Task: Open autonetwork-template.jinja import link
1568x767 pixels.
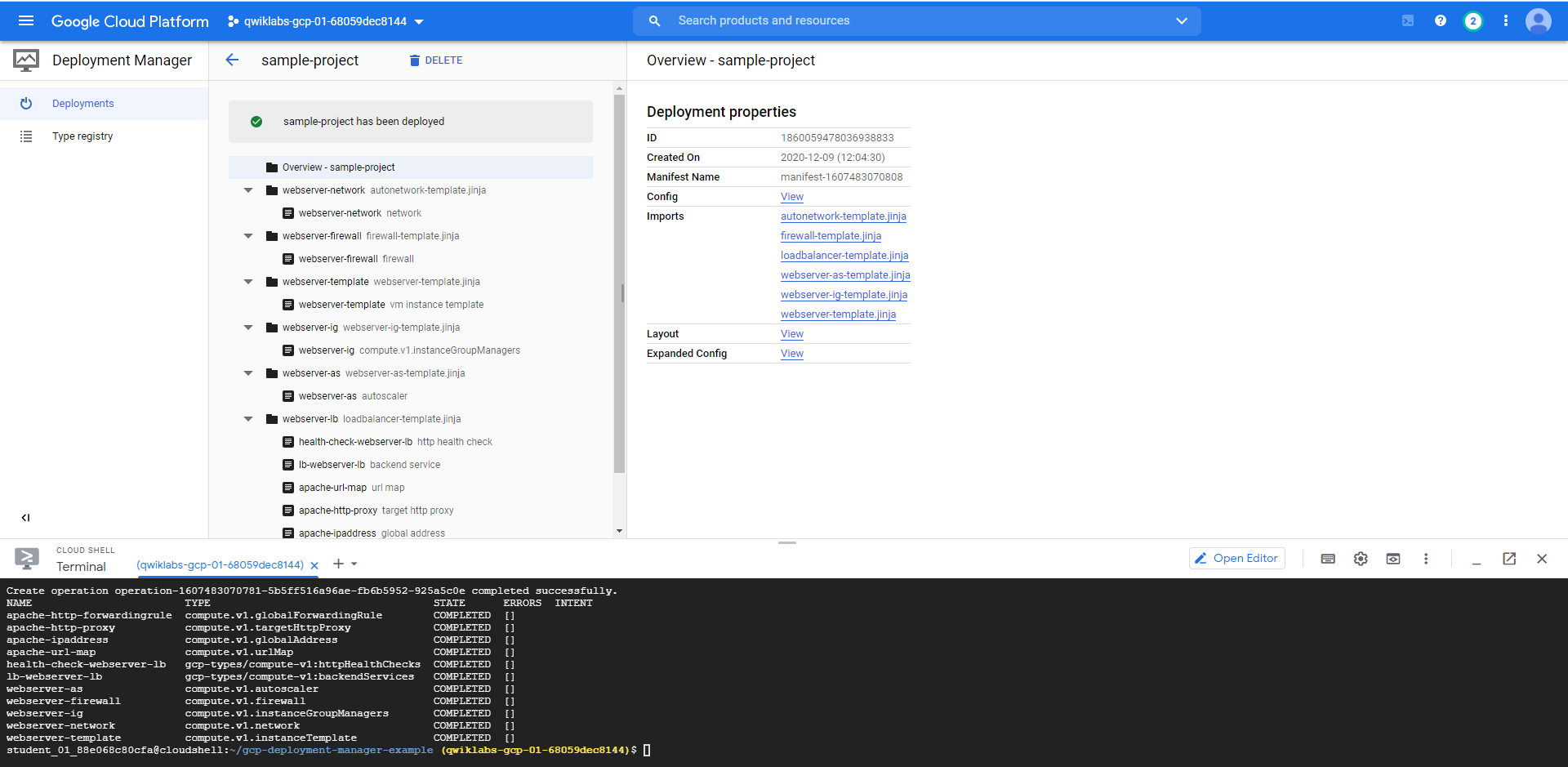Action: [844, 216]
